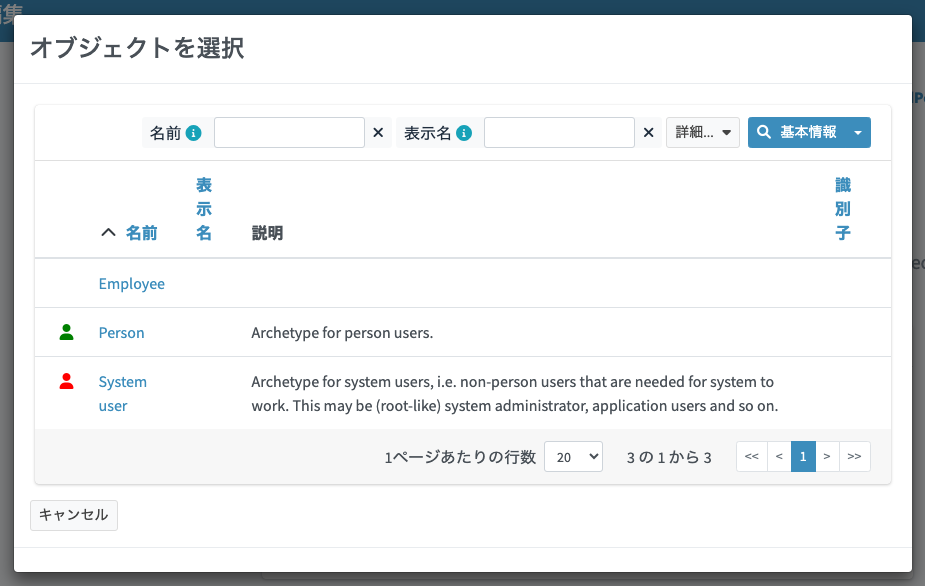
Task: Click the 1ページあたりの行数 label
Action: [460, 457]
